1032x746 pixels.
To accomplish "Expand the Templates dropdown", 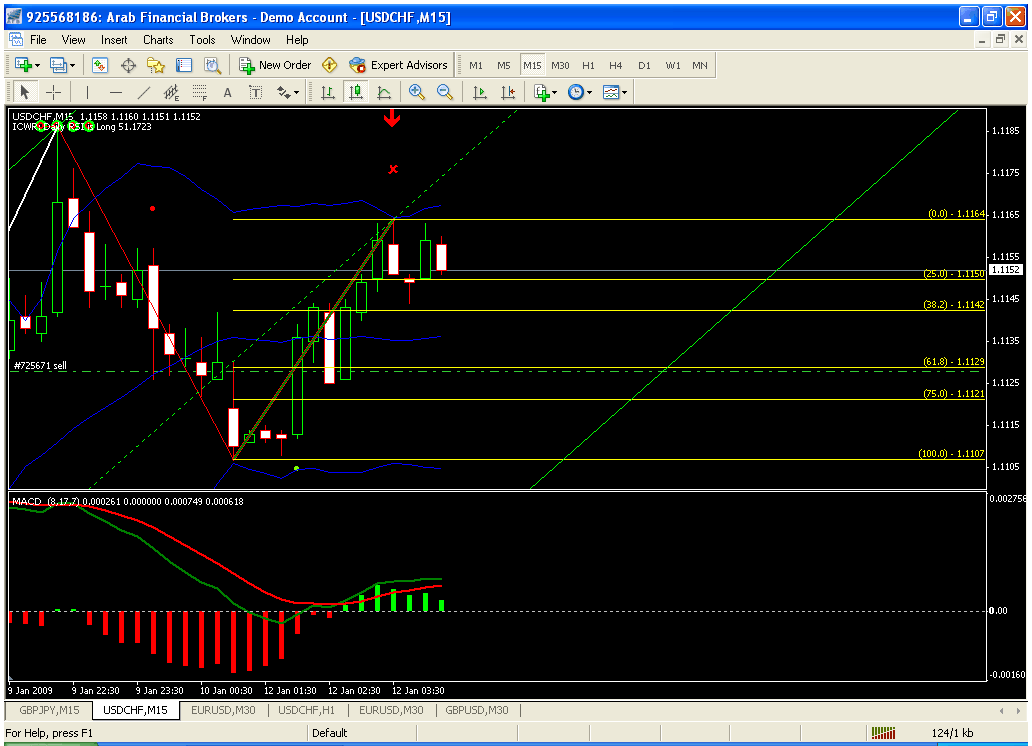I will tap(624, 93).
